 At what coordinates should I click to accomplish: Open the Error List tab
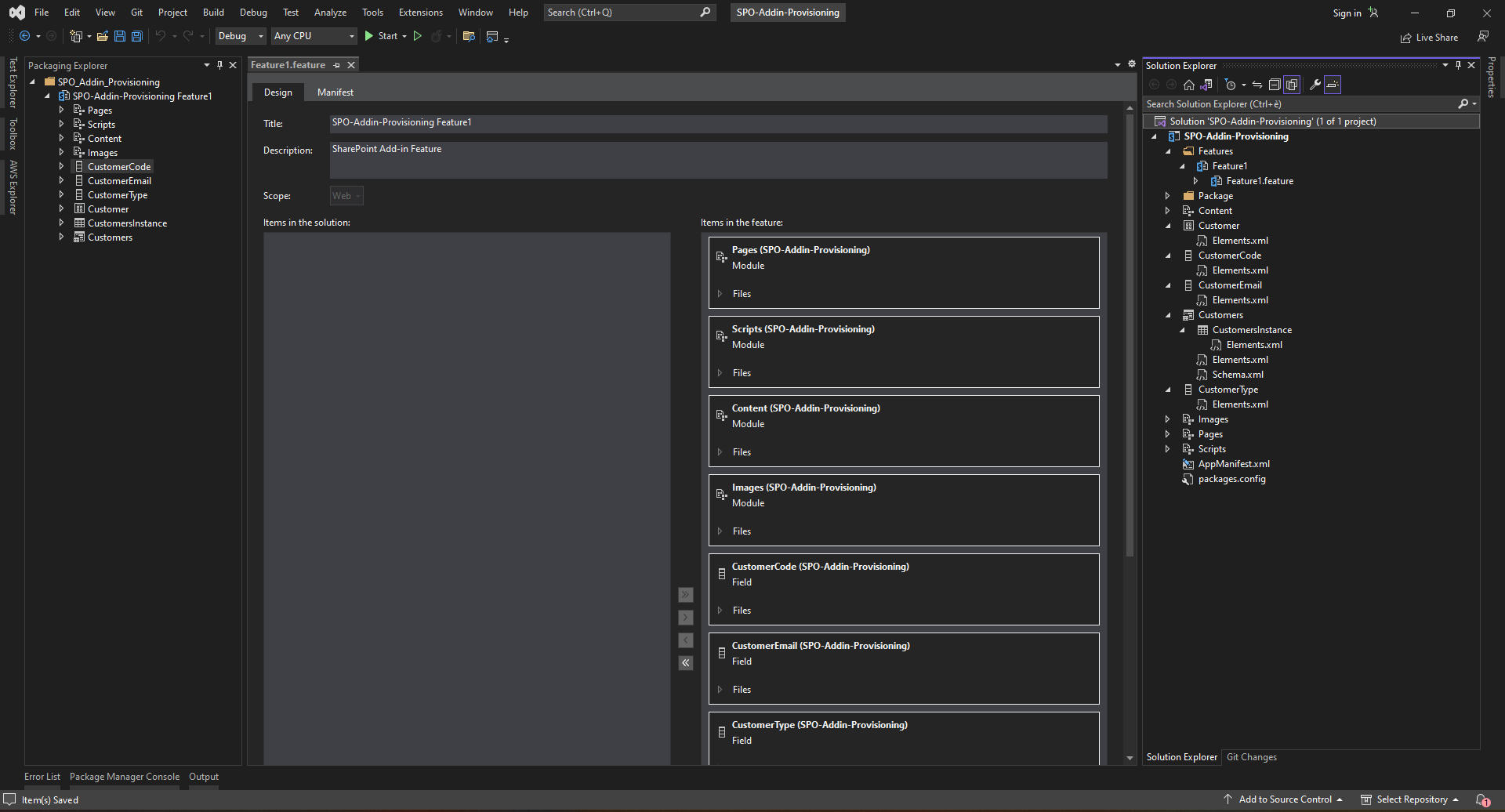pos(42,777)
